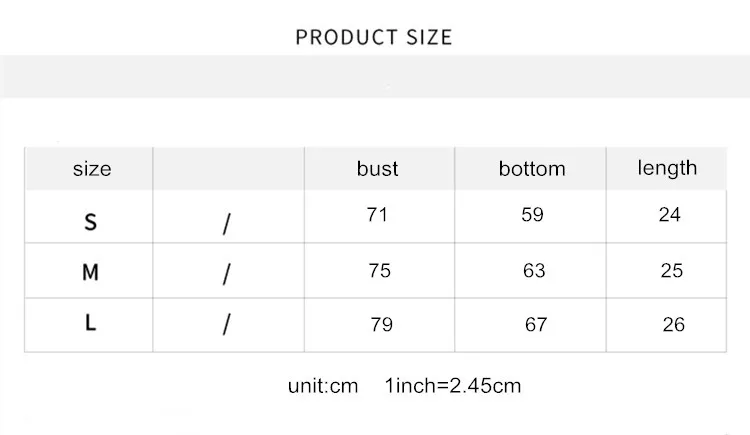Click bottom value 63 in M row

tap(534, 270)
